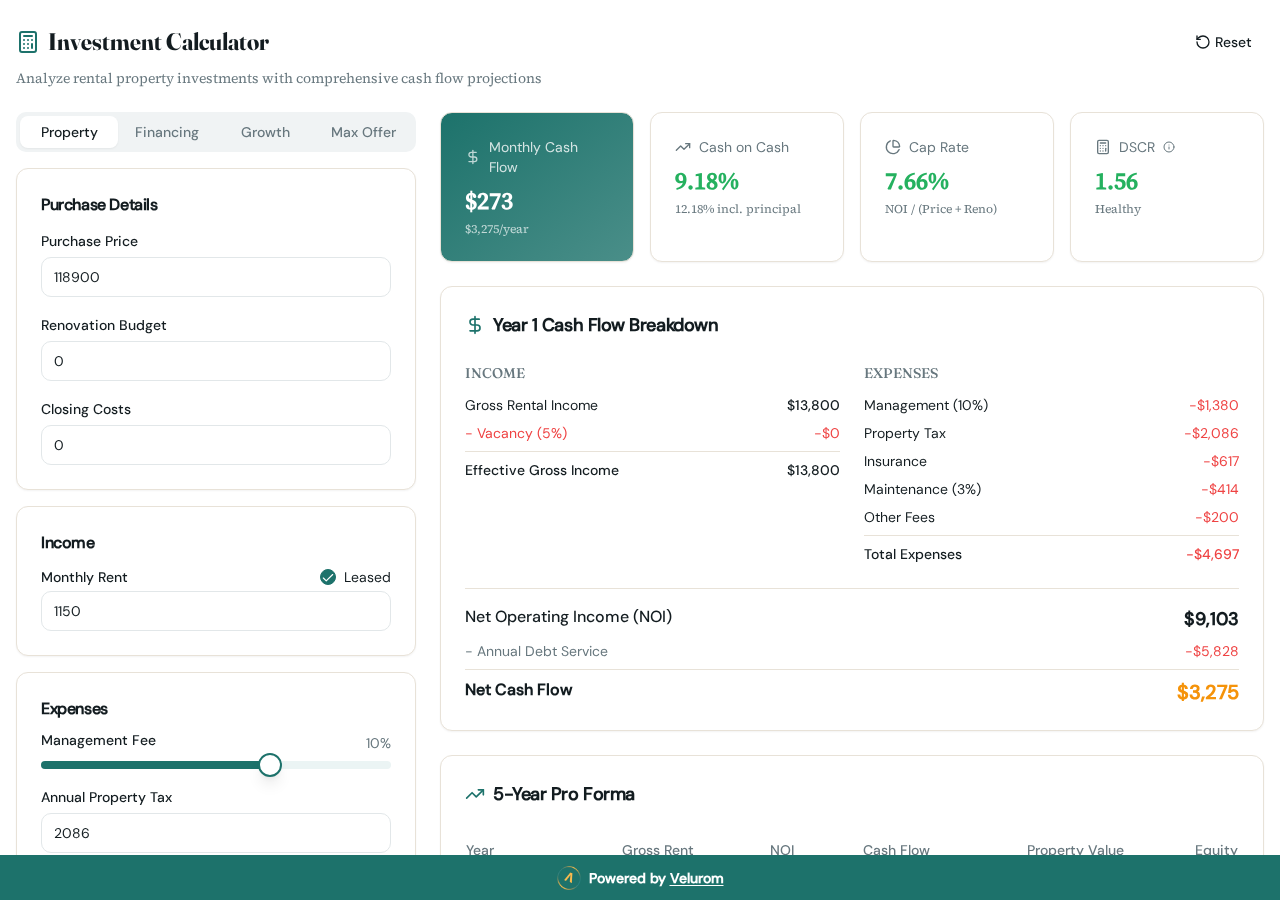Click the Annual Property Tax input field
Viewport: 1280px width, 900px height.
tap(216, 833)
